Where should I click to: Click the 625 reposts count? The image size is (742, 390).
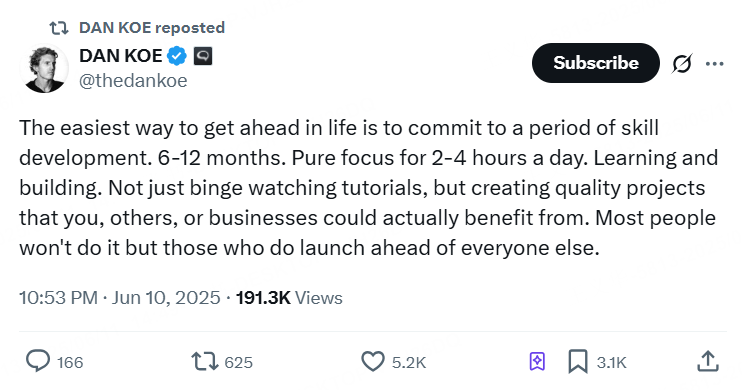tap(238, 363)
